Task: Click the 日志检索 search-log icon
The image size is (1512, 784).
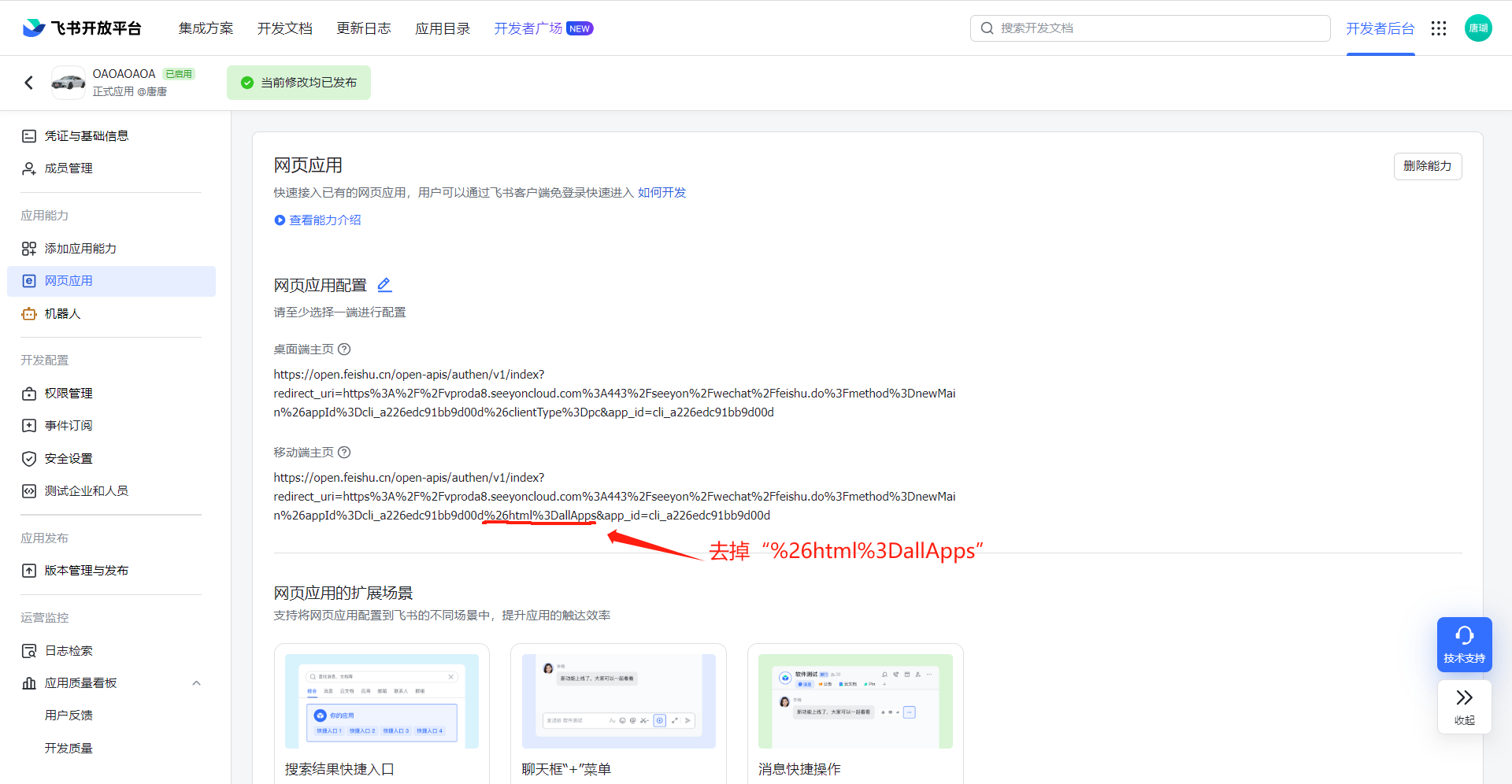Action: (29, 651)
